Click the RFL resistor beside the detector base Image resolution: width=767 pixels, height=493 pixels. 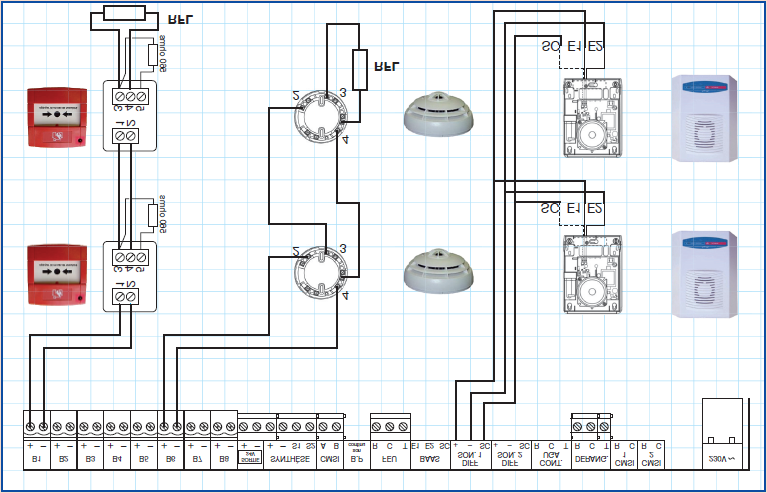click(x=360, y=69)
